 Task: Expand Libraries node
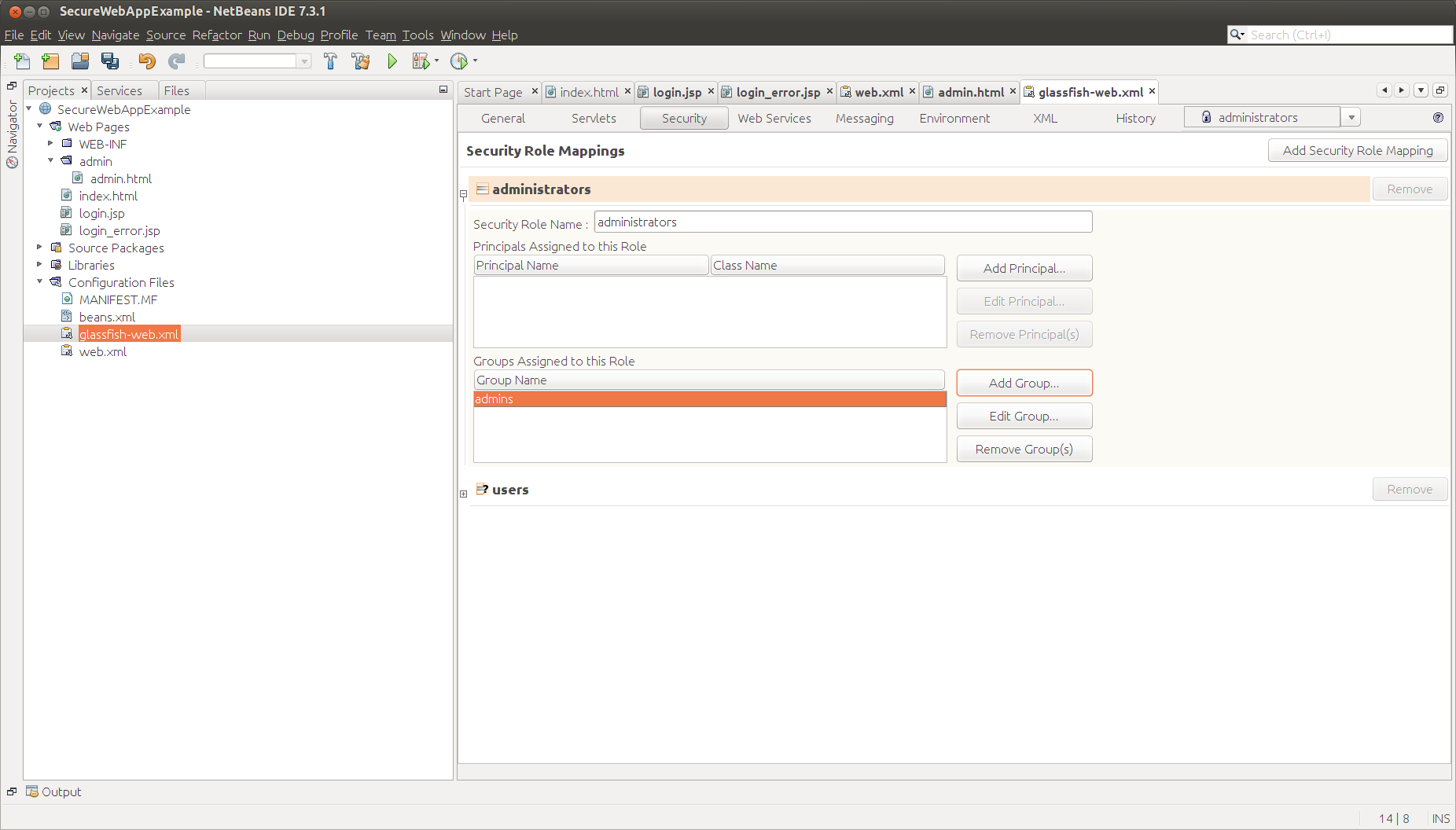click(x=40, y=264)
